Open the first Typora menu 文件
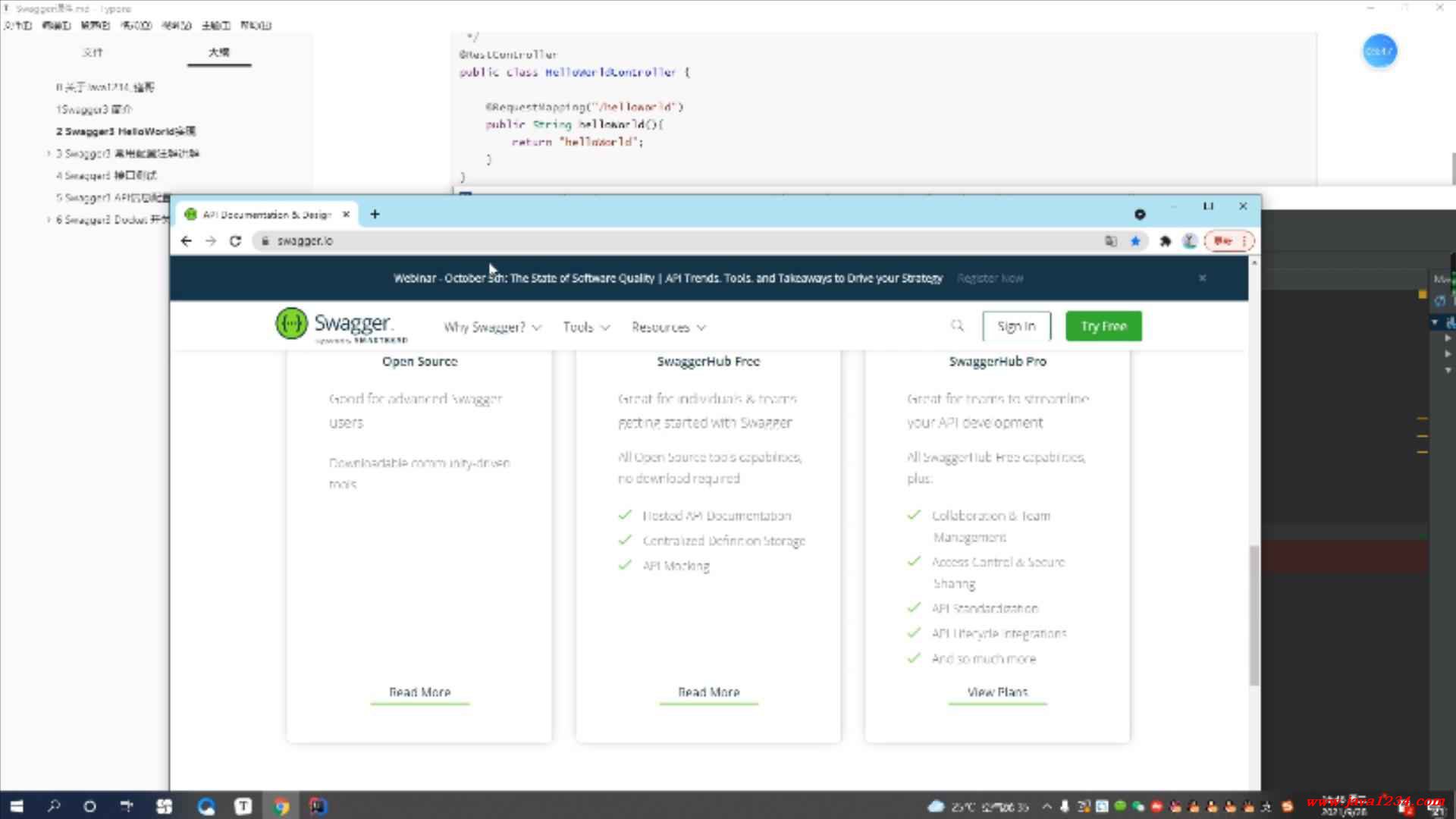This screenshot has height=819, width=1456. (18, 25)
